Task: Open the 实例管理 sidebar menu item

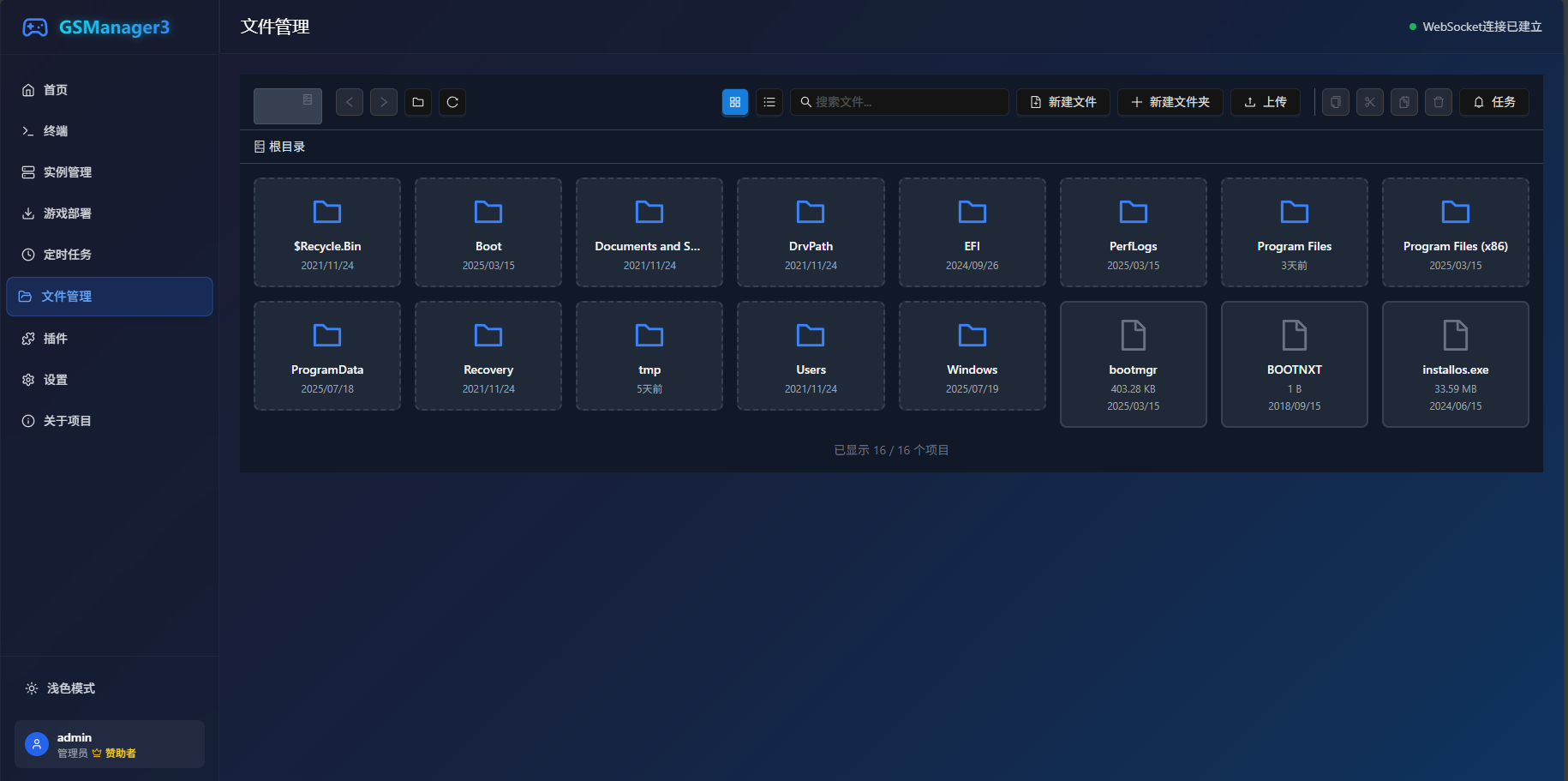Action: point(67,172)
